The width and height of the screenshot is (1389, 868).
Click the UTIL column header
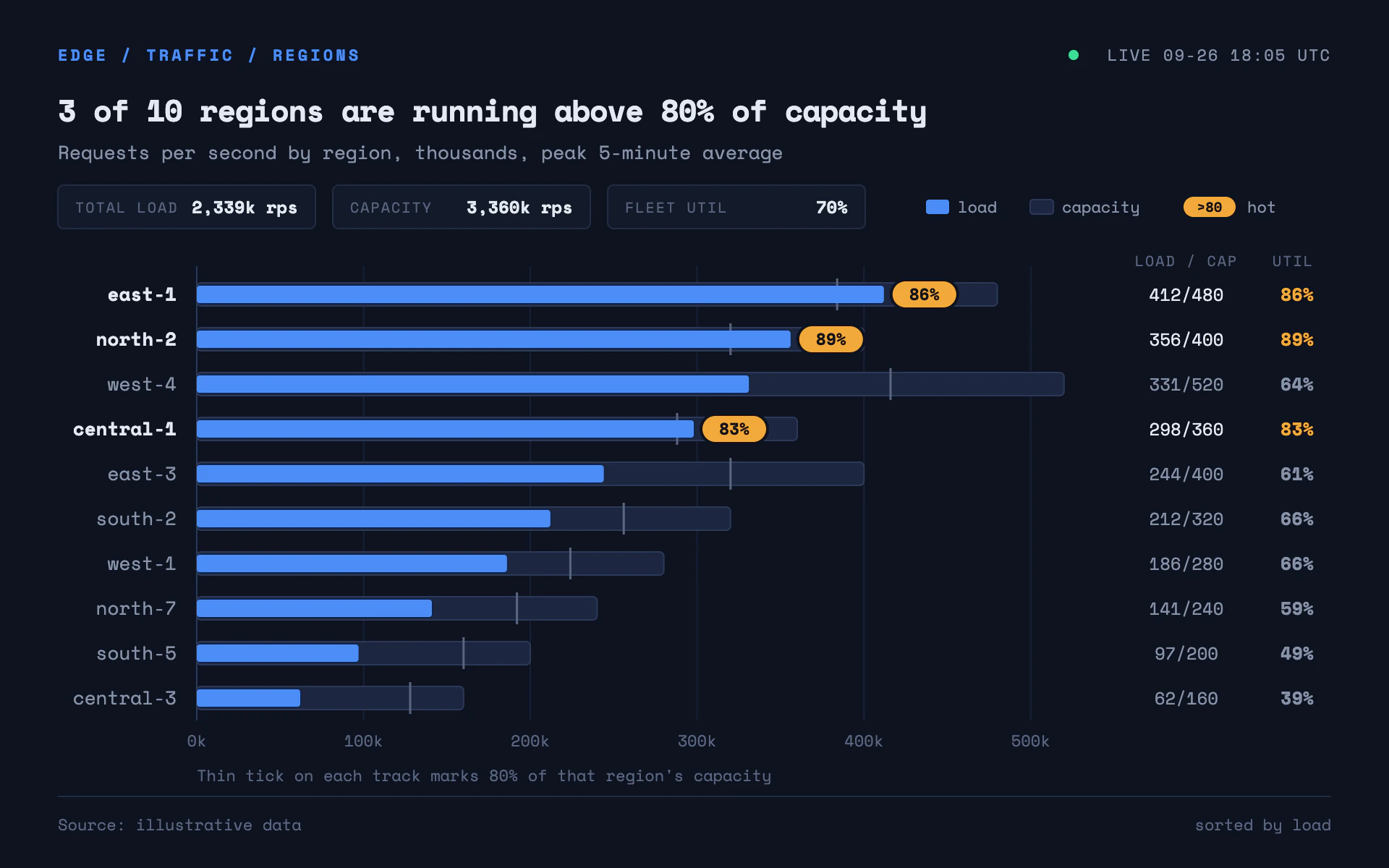[1292, 261]
